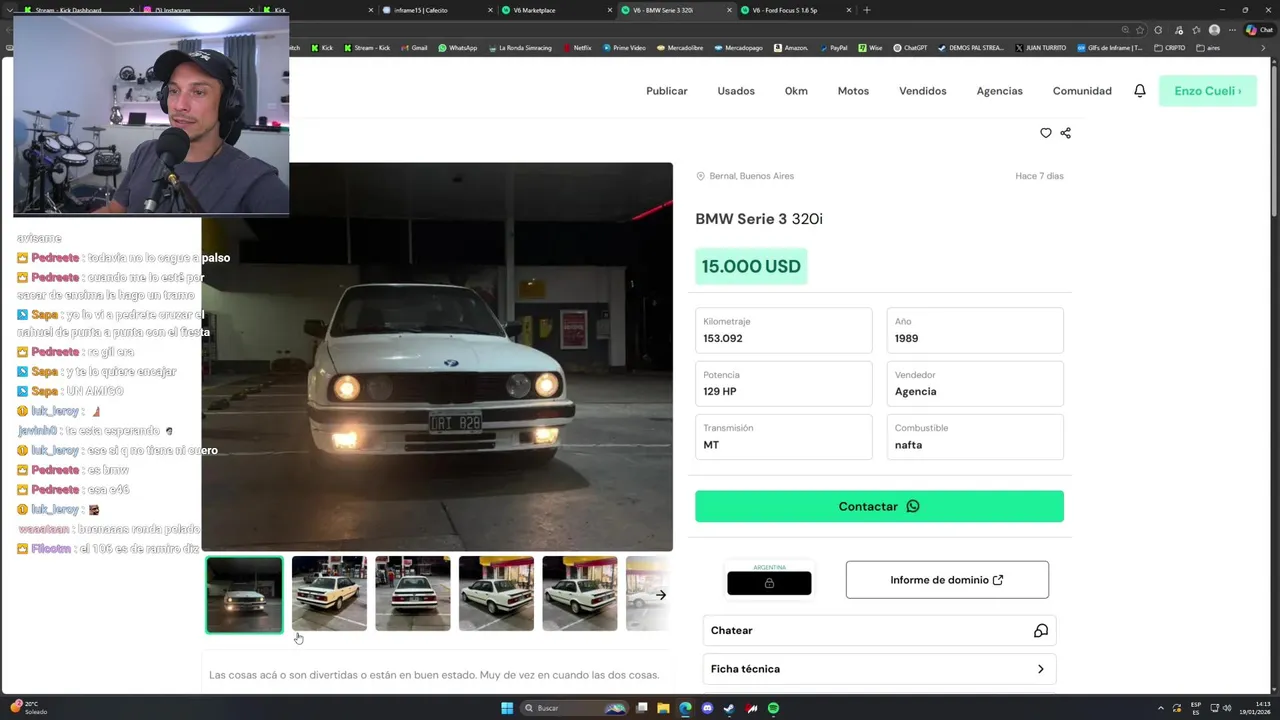Click the BMW Serie 3 320i title
1280x720 pixels.
pyautogui.click(x=759, y=219)
